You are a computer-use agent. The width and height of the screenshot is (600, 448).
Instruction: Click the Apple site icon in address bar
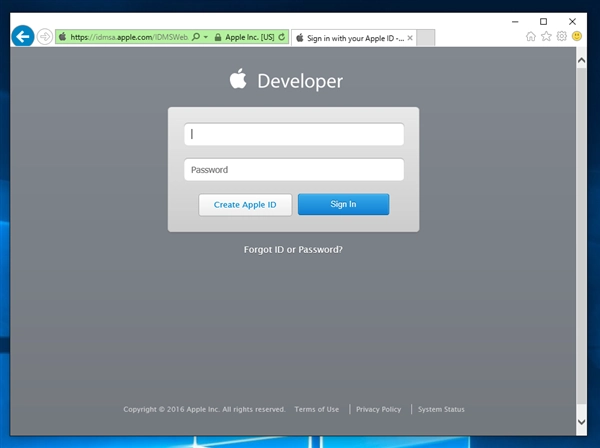pos(62,37)
